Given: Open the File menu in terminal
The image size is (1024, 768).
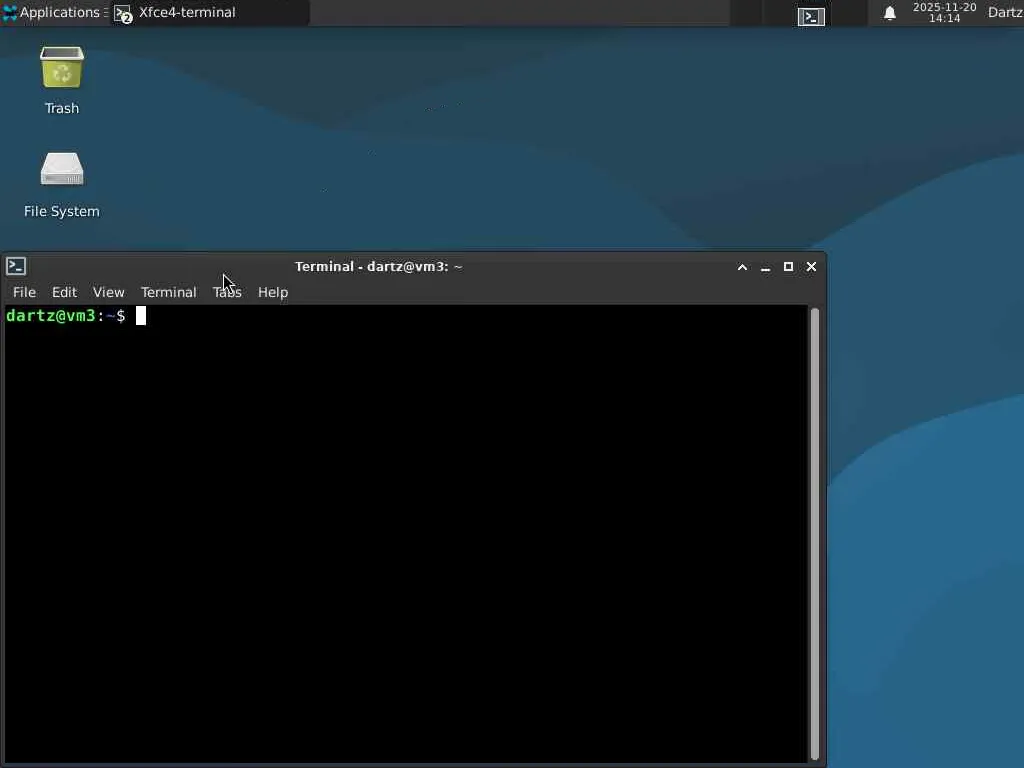Looking at the screenshot, I should [x=24, y=292].
